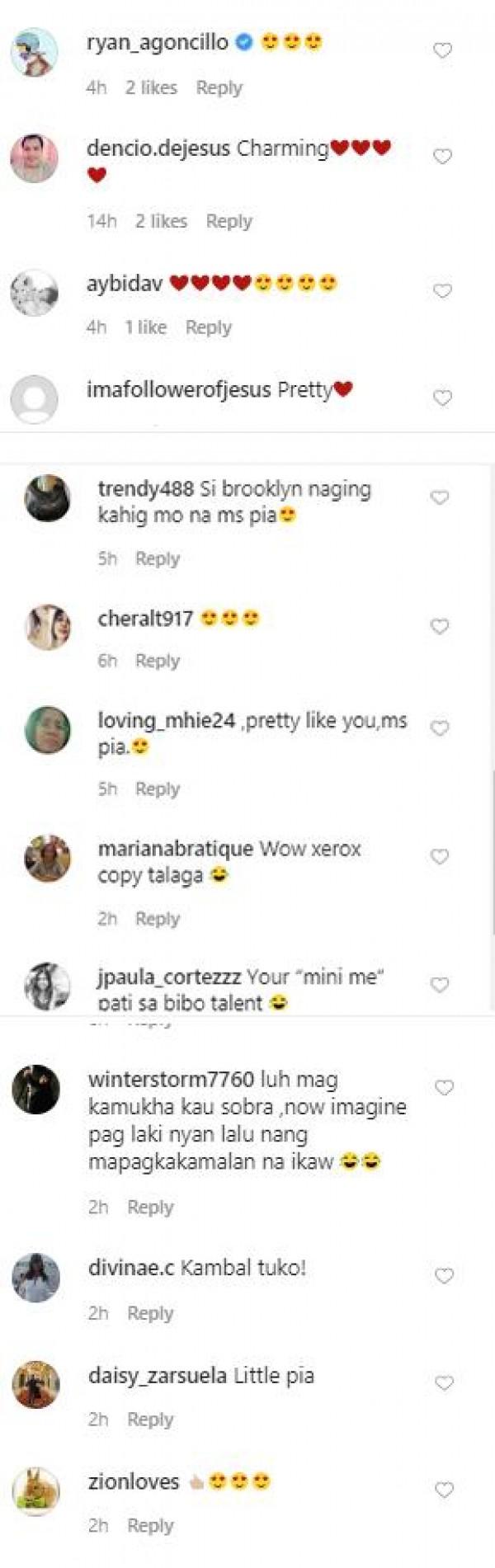Heart winterstorm7760's comment
The height and width of the screenshot is (1568, 495).
pos(445,1088)
